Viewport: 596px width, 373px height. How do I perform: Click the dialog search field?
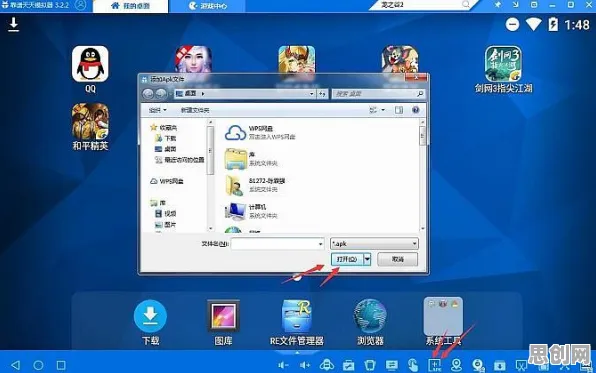pos(378,94)
